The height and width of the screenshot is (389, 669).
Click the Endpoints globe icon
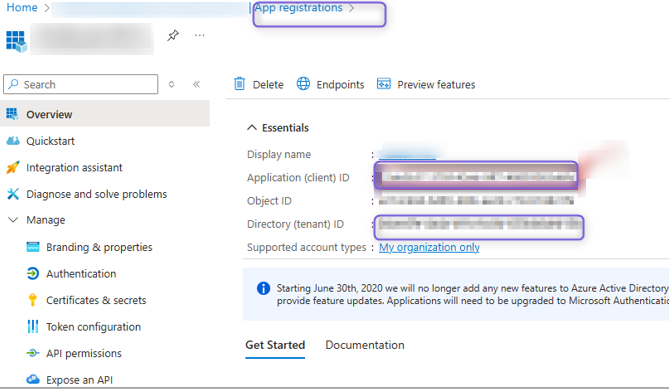[x=303, y=84]
